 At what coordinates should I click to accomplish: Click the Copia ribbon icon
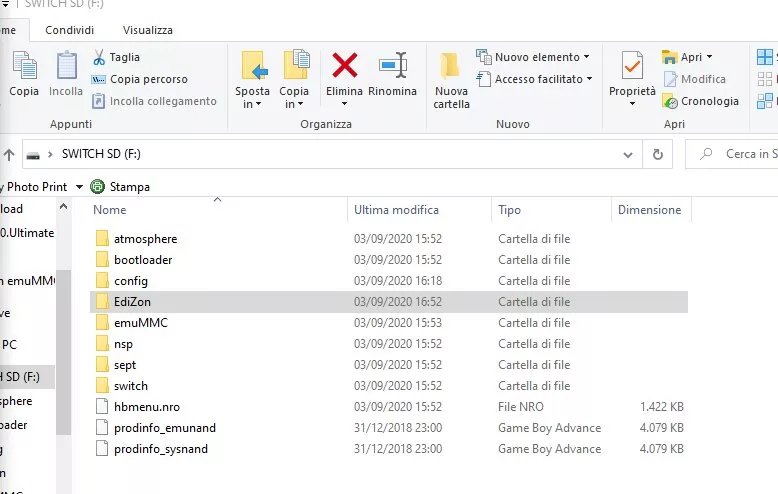click(x=24, y=65)
